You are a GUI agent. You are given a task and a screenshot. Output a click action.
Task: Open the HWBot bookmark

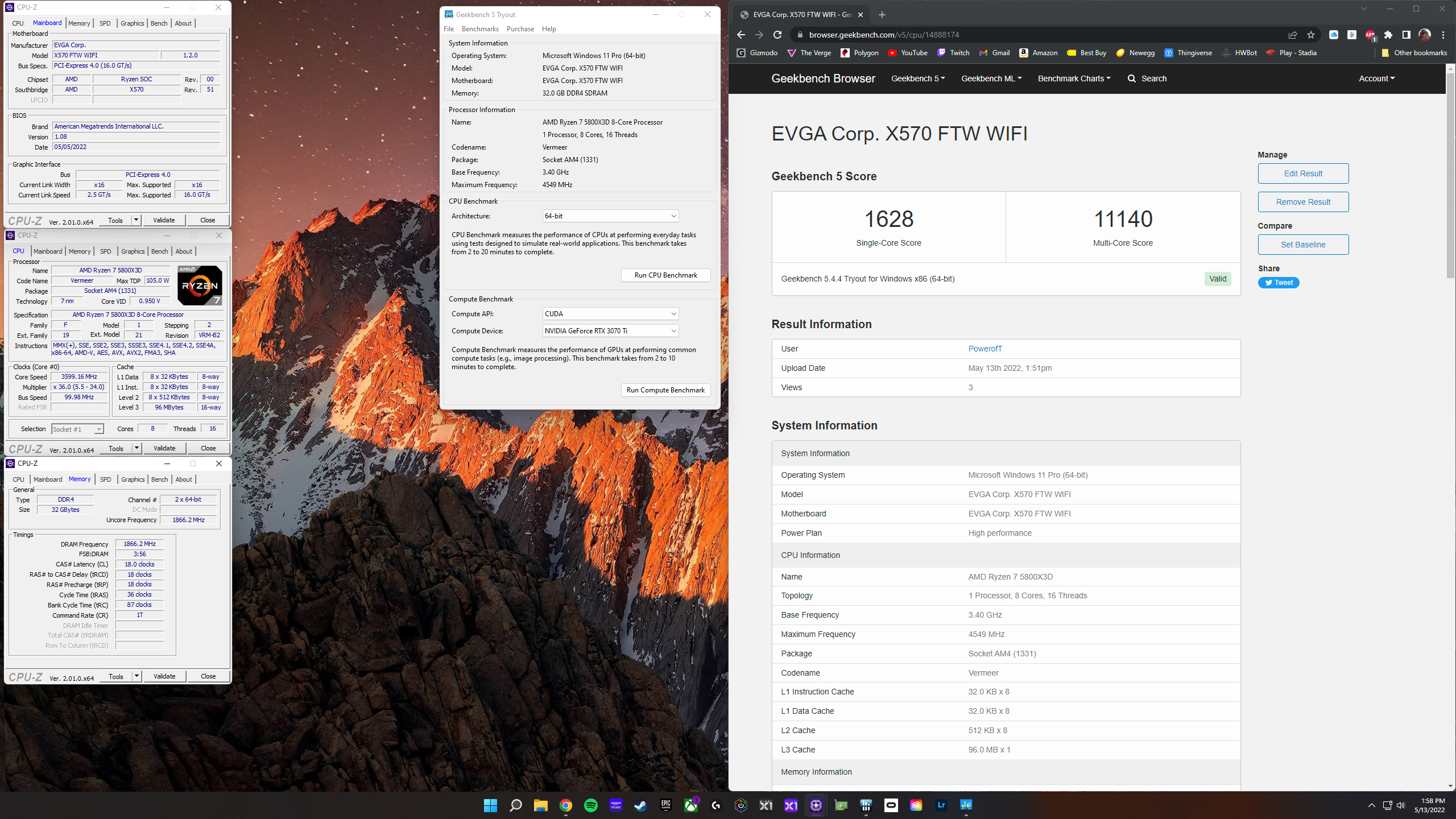1239,53
